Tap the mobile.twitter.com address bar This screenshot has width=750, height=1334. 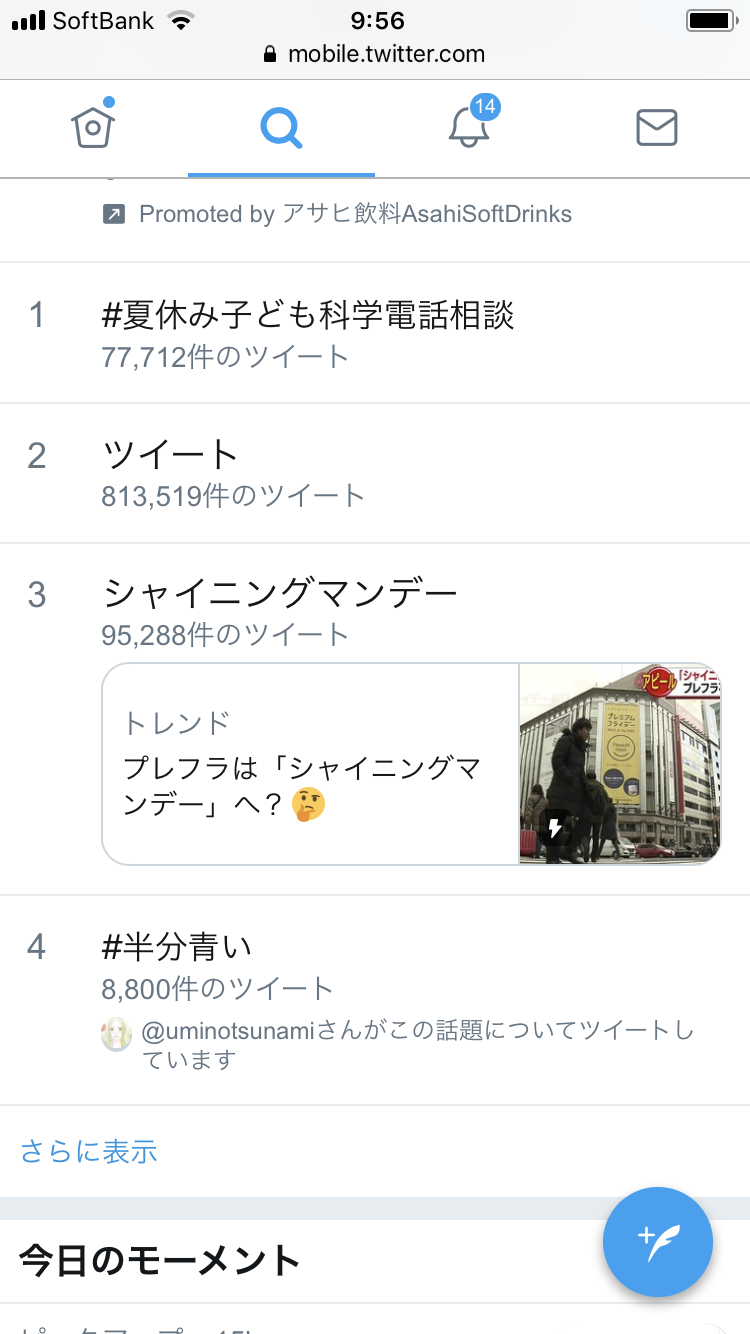375,55
